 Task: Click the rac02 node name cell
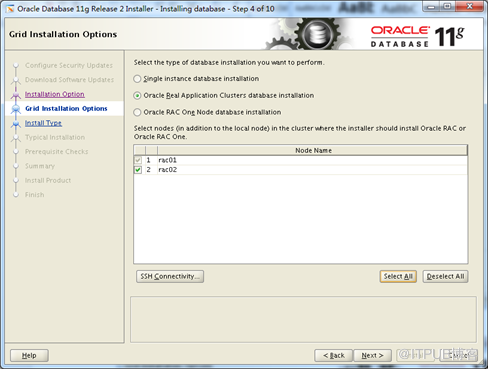[x=312, y=170]
